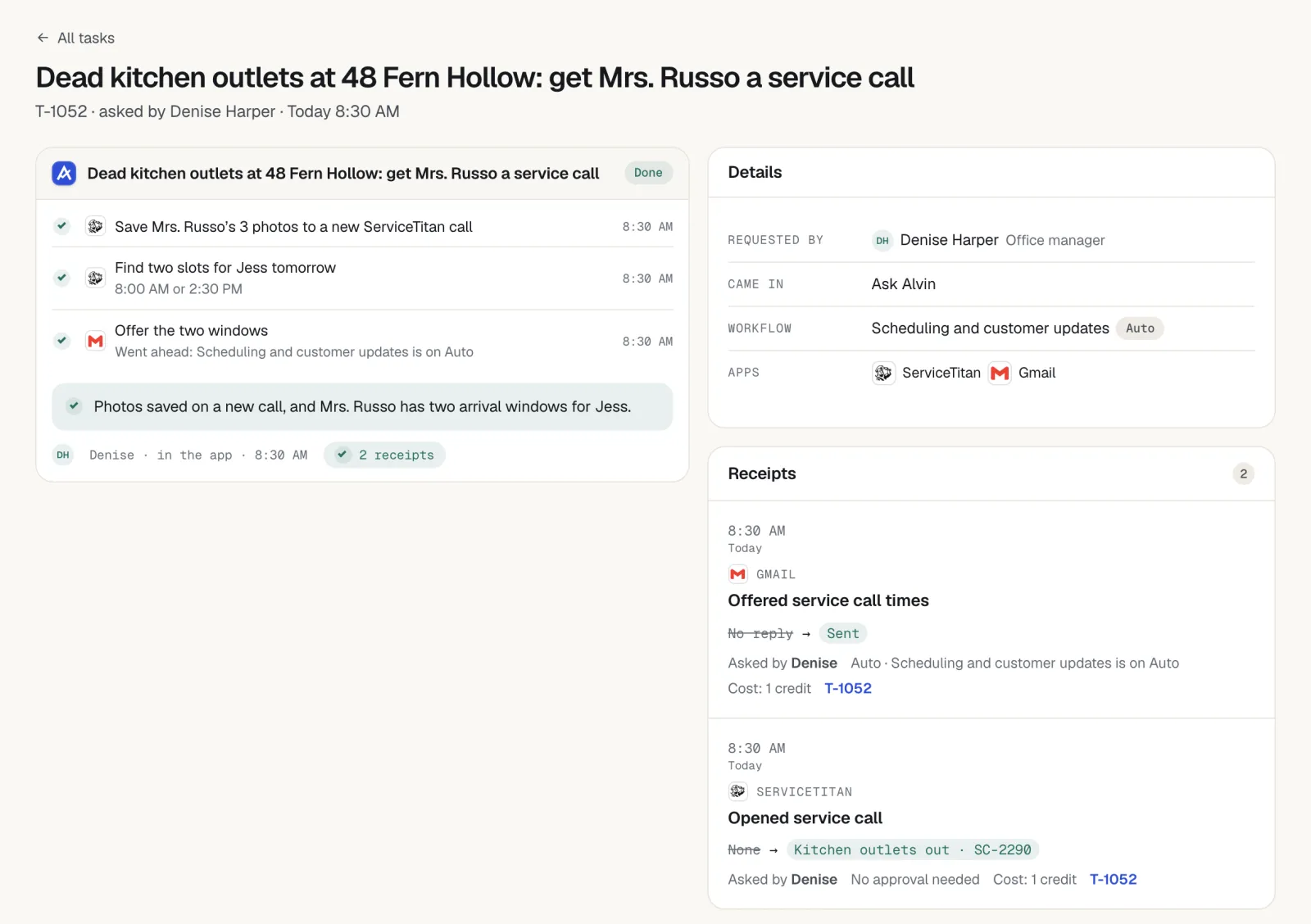Open T-1052 link in the ServiceTitan receipt

(x=1113, y=879)
